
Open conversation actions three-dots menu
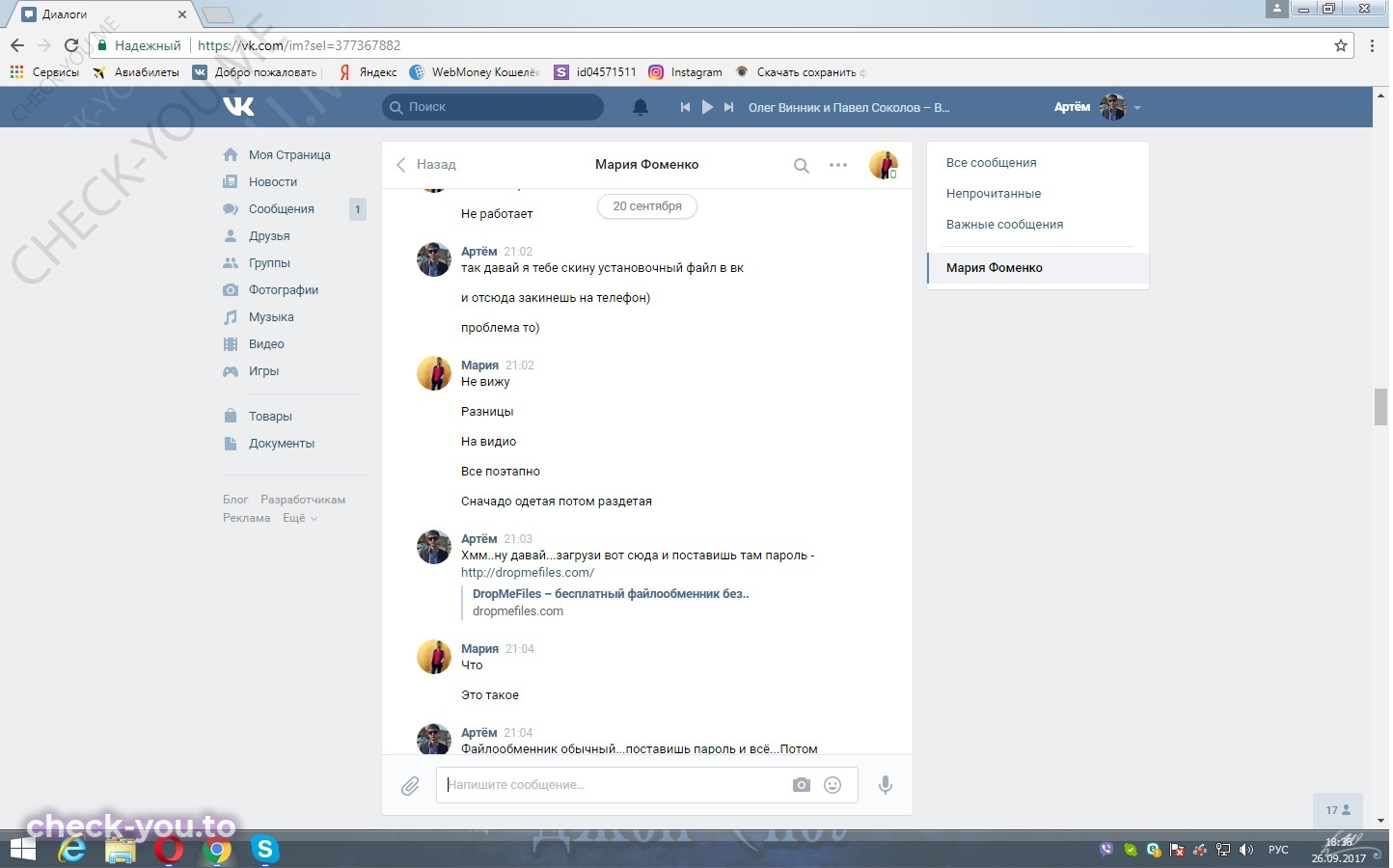point(838,165)
